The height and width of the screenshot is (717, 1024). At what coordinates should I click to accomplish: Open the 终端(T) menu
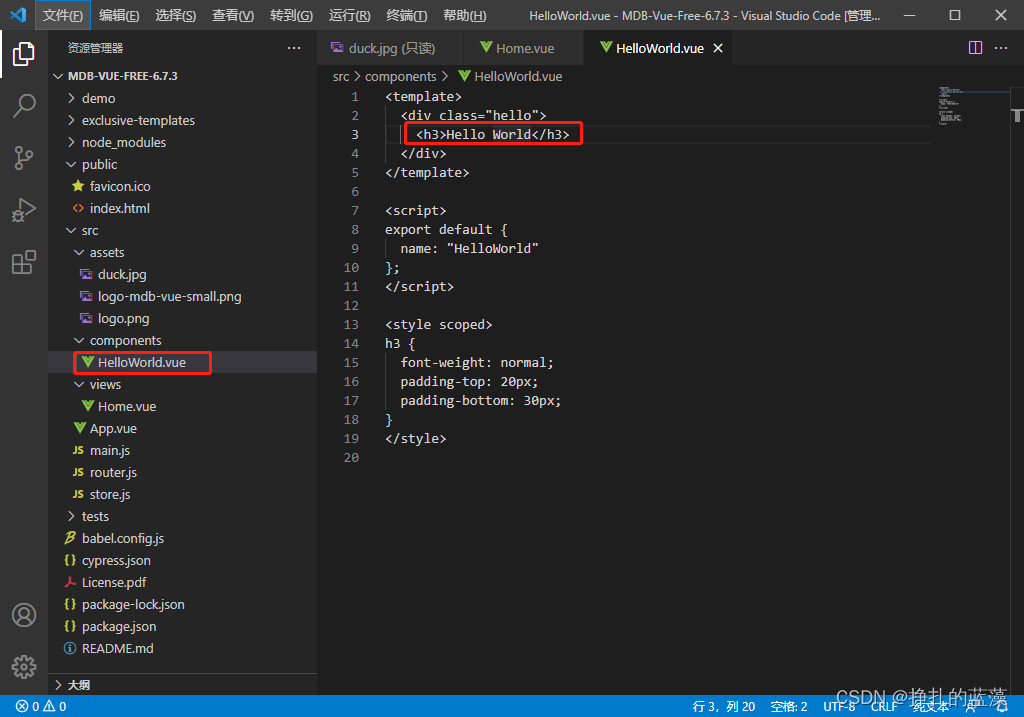point(407,15)
